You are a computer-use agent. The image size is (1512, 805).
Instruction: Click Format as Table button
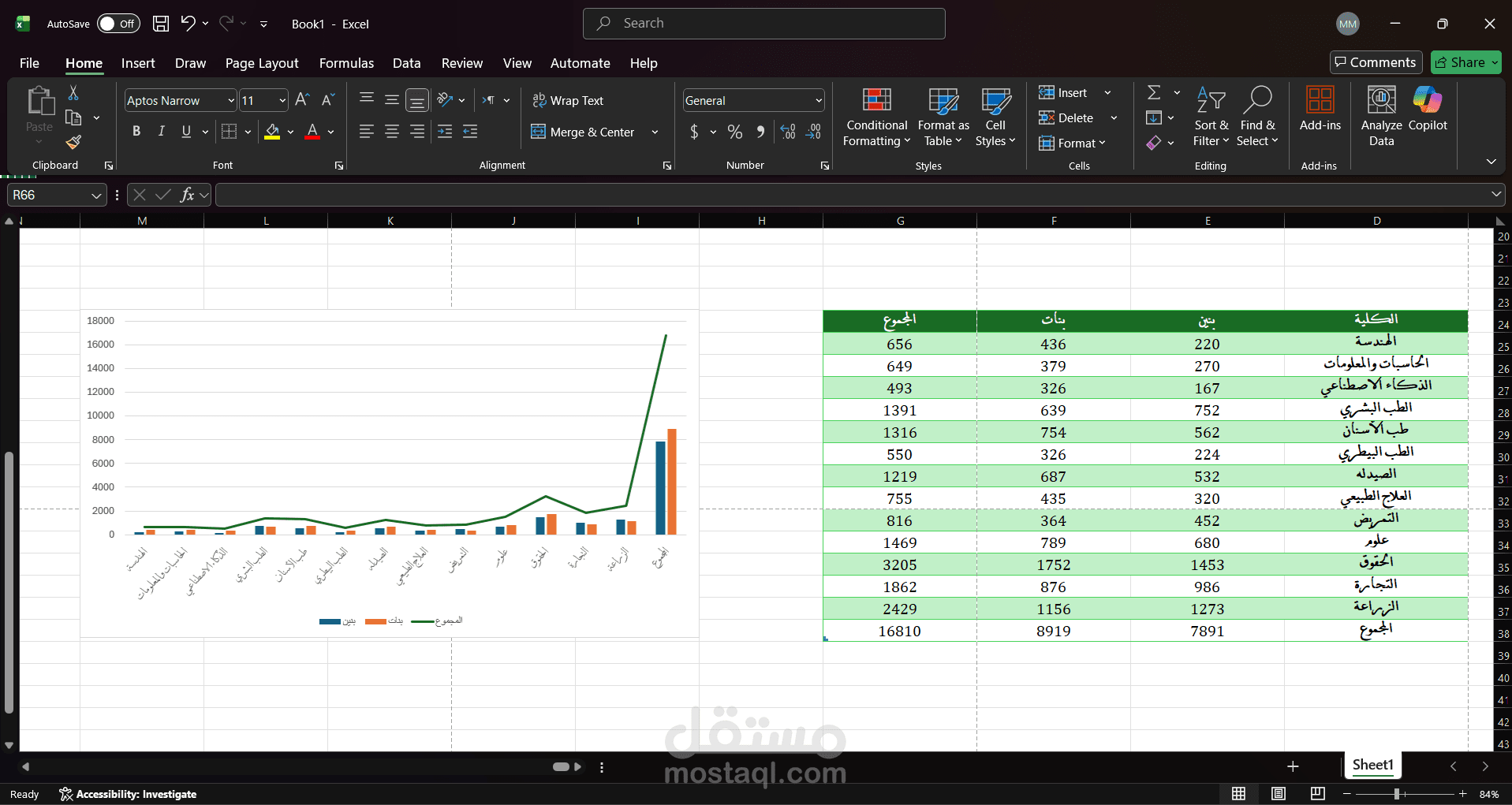[x=943, y=117]
